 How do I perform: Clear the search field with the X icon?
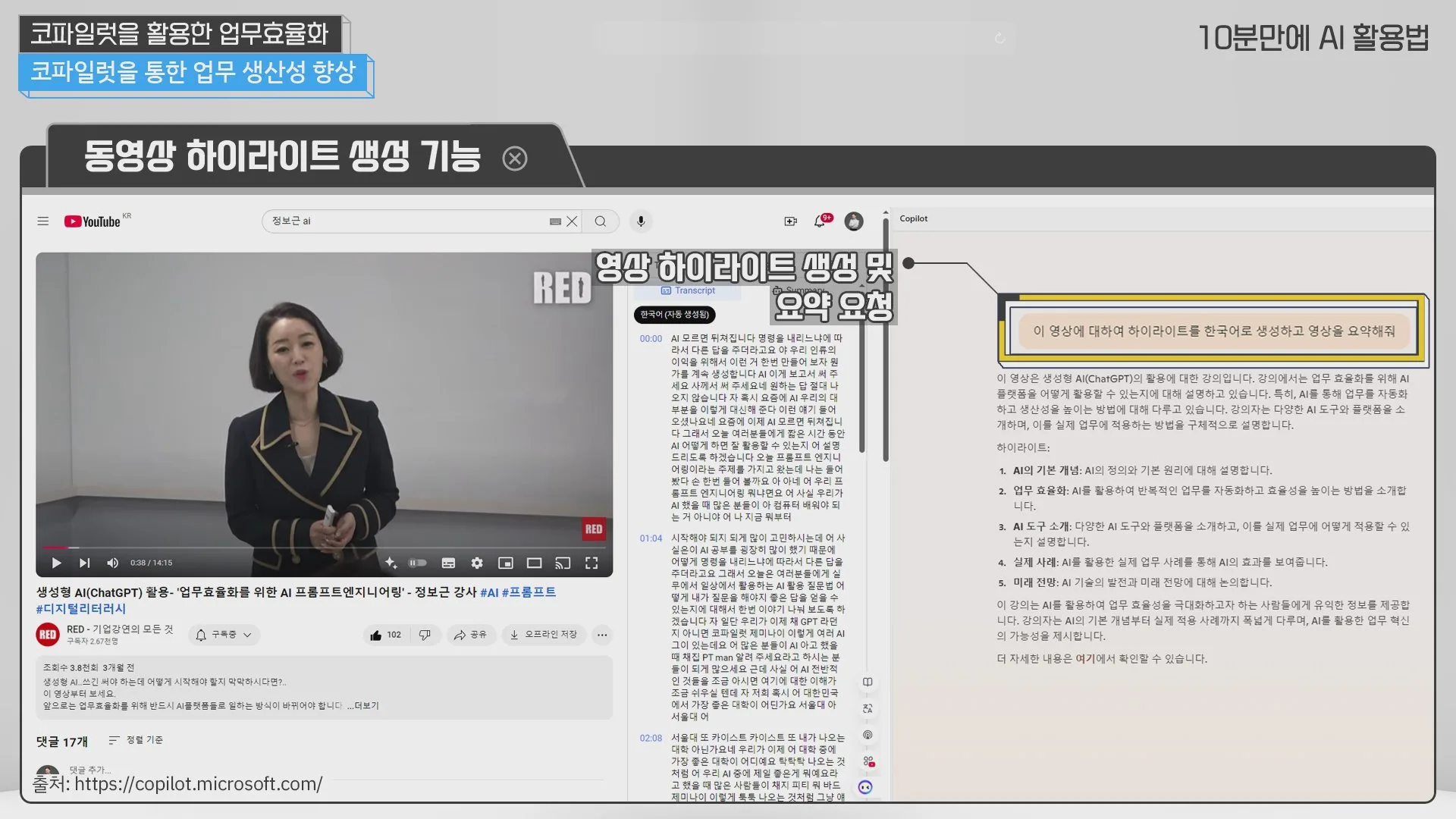tap(572, 221)
